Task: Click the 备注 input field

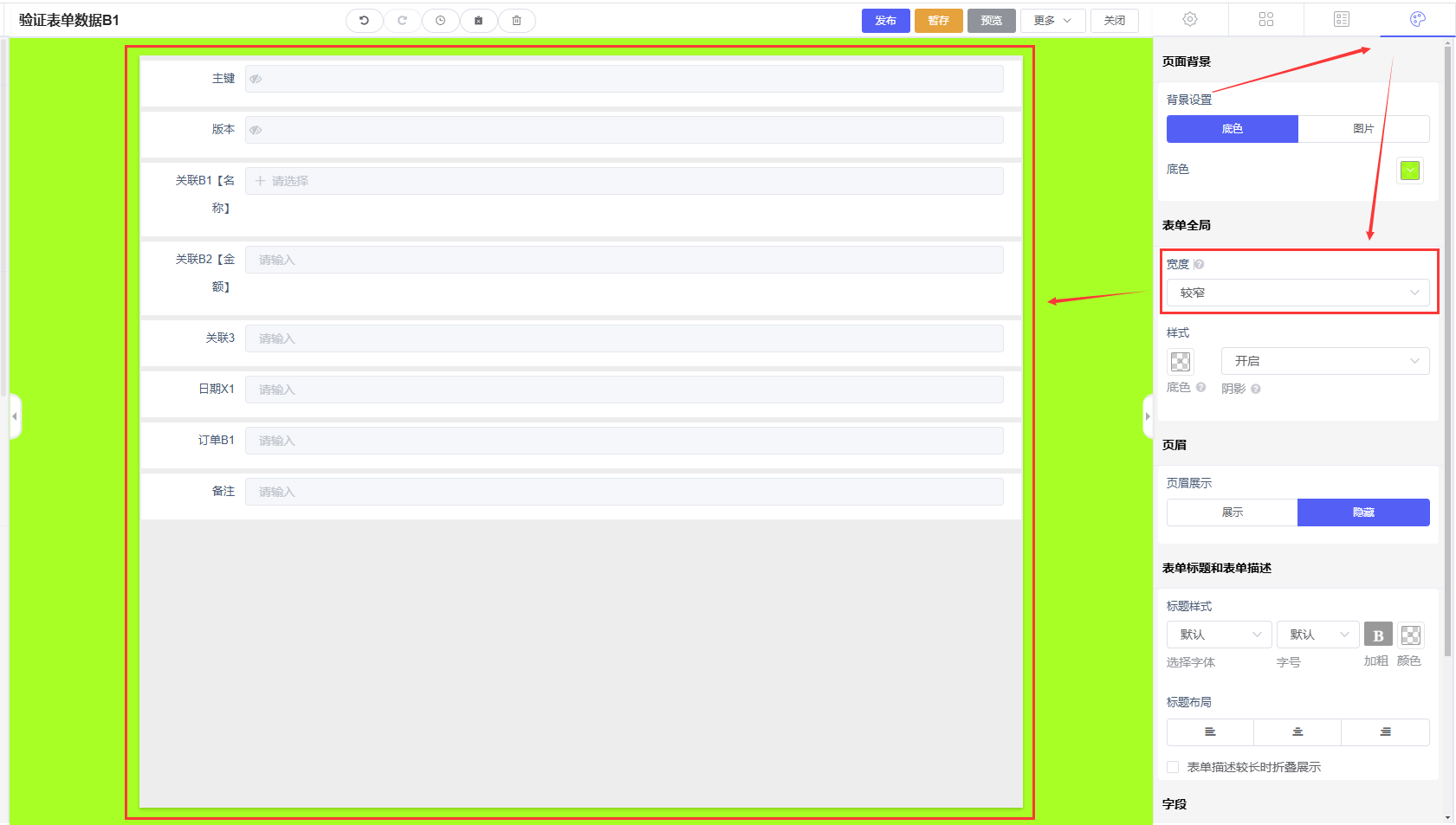Action: [x=624, y=492]
